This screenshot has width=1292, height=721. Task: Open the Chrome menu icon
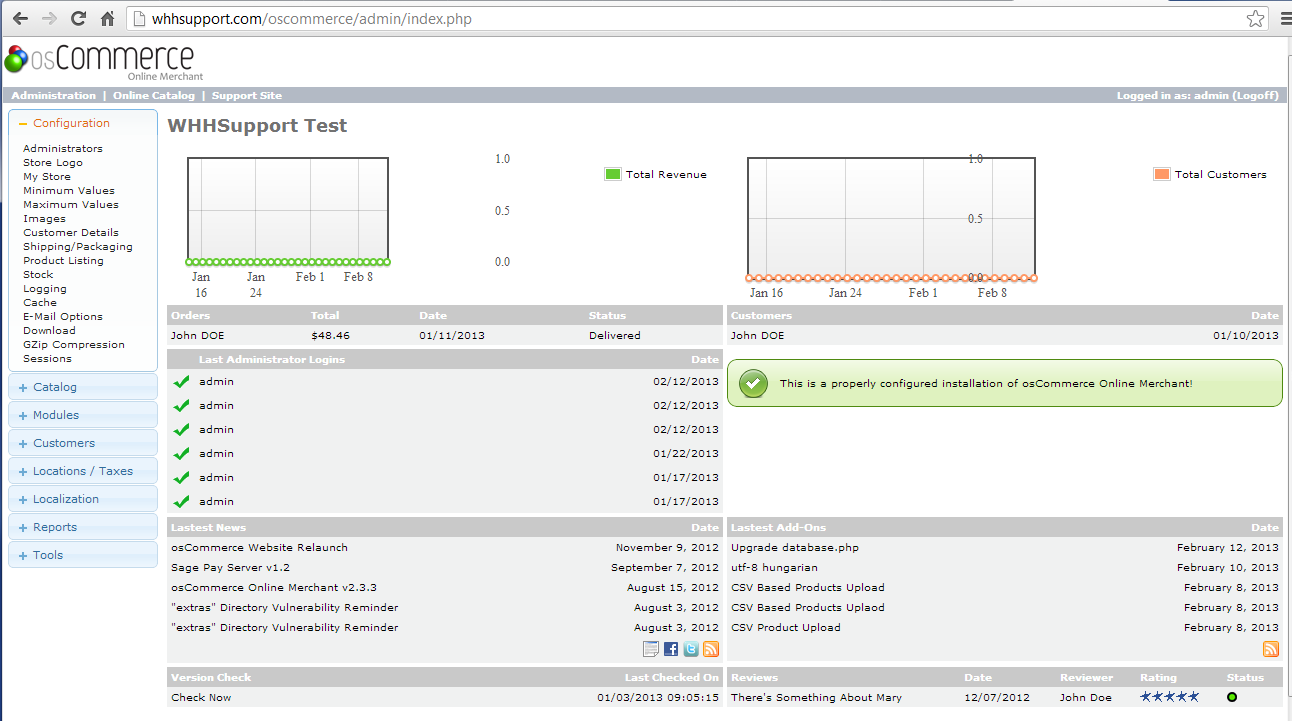click(x=1281, y=19)
